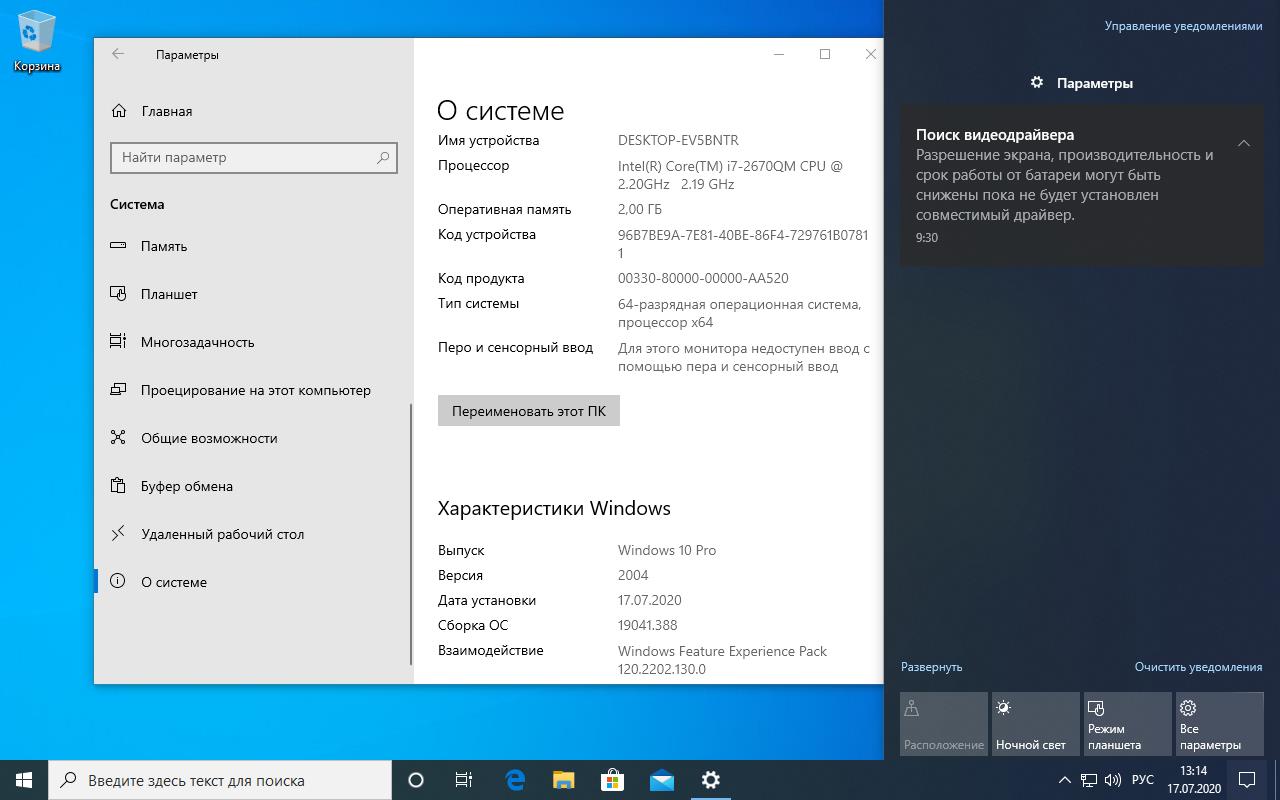Viewport: 1280px width, 800px height.
Task: Open File Explorer from taskbar
Action: (x=563, y=780)
